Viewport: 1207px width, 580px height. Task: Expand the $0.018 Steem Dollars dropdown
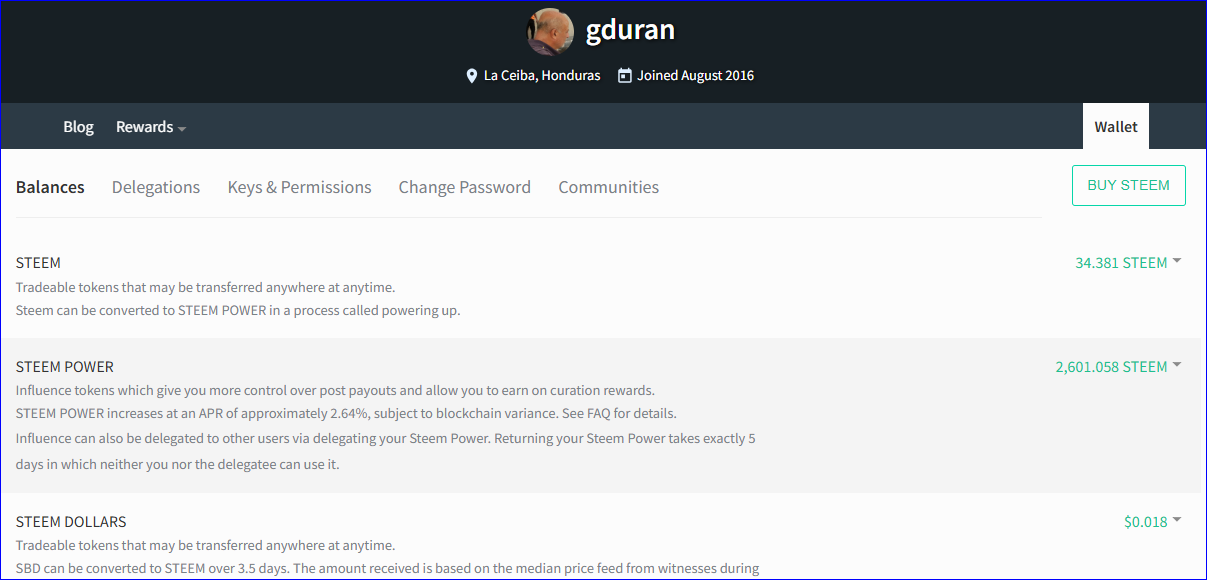coord(1152,522)
